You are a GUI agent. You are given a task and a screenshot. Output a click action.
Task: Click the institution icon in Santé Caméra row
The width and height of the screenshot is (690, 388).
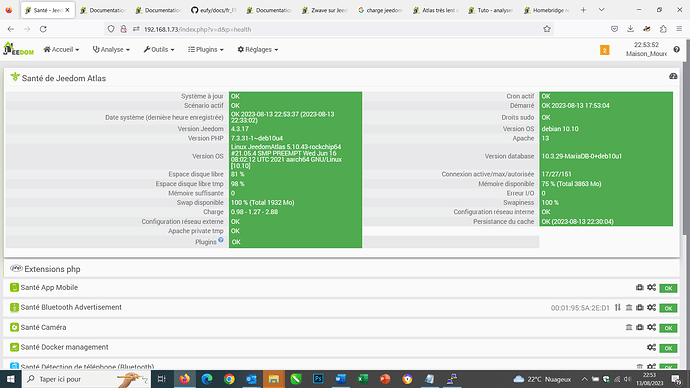[629, 327]
